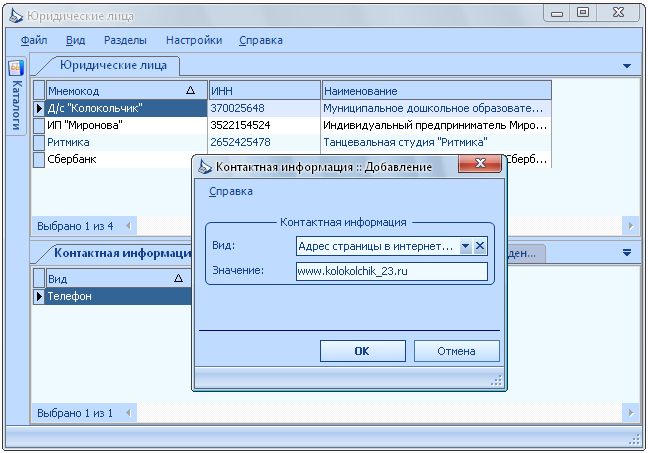The image size is (648, 453).
Task: Click row selector box for Сбербанк
Action: coord(39,159)
